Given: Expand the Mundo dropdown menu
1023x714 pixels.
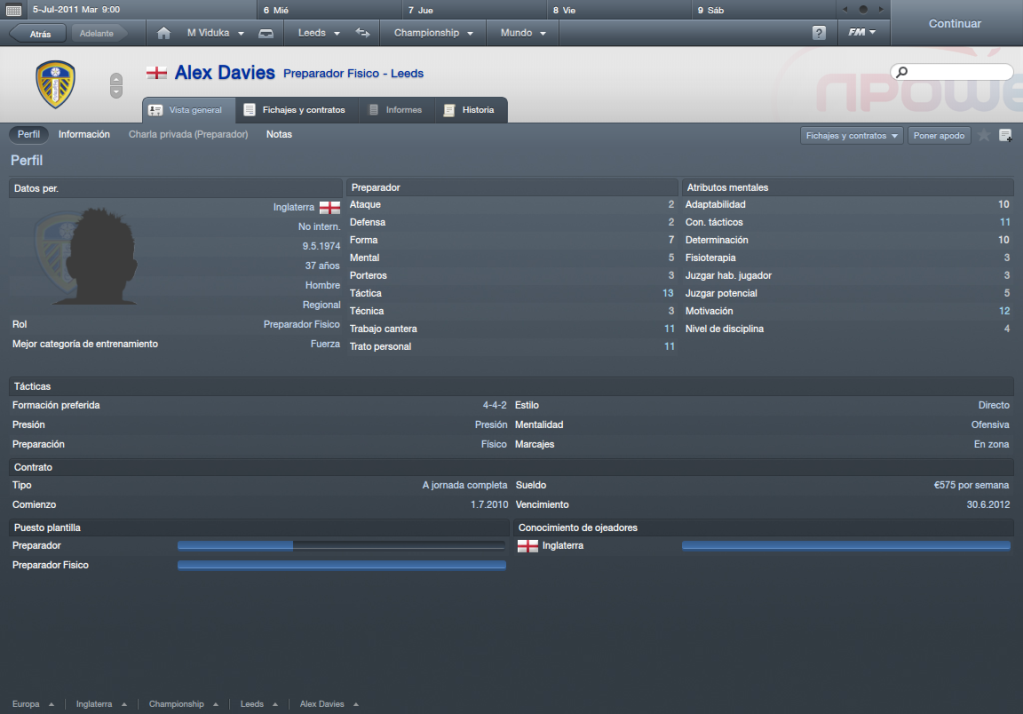Looking at the screenshot, I should (523, 33).
